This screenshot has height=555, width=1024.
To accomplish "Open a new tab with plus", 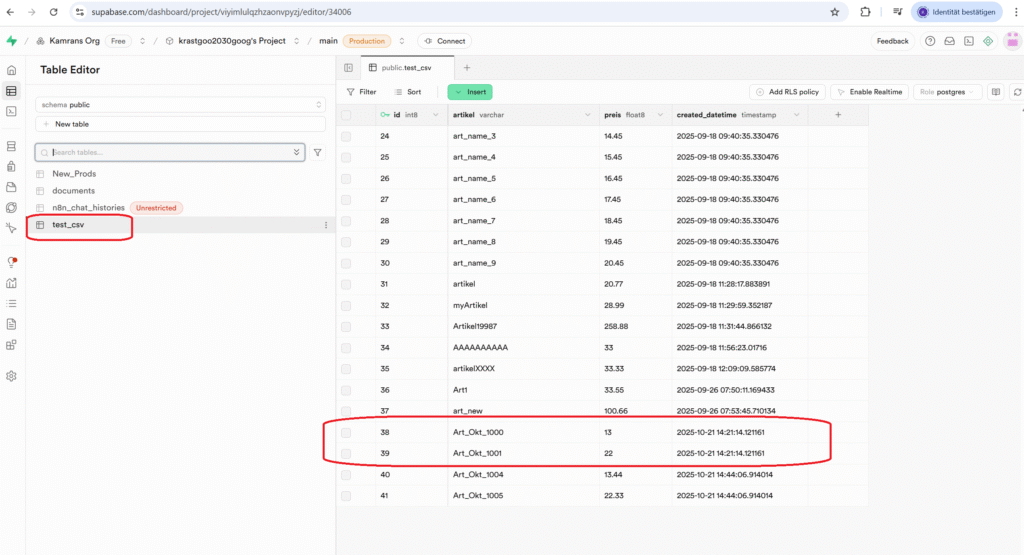I will pos(467,68).
